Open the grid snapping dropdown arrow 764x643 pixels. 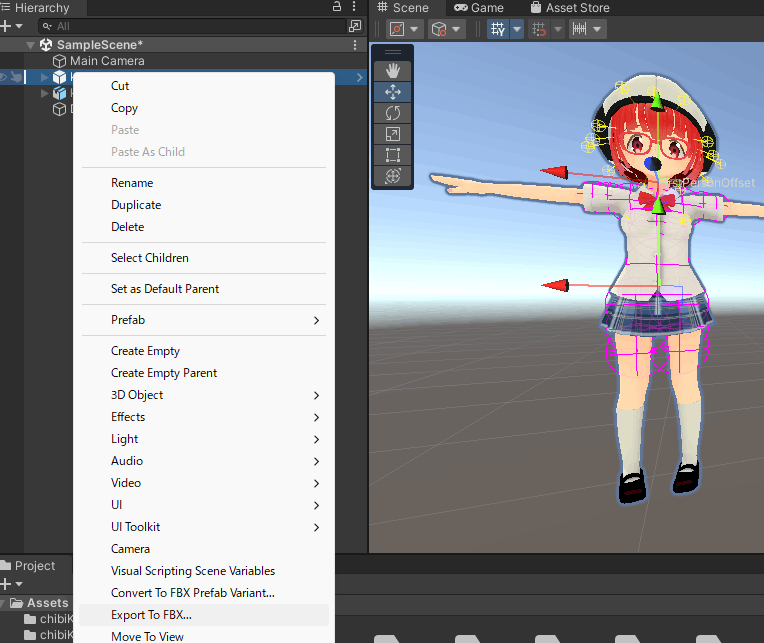517,29
